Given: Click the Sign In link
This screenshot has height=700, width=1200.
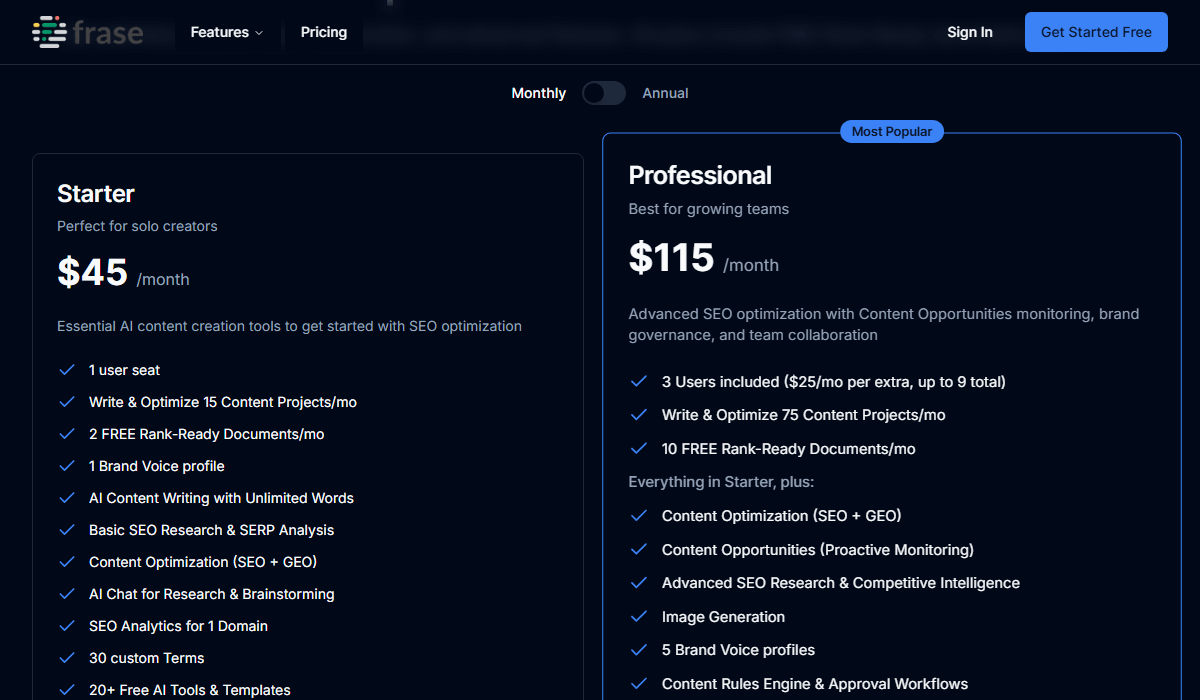Looking at the screenshot, I should [969, 32].
